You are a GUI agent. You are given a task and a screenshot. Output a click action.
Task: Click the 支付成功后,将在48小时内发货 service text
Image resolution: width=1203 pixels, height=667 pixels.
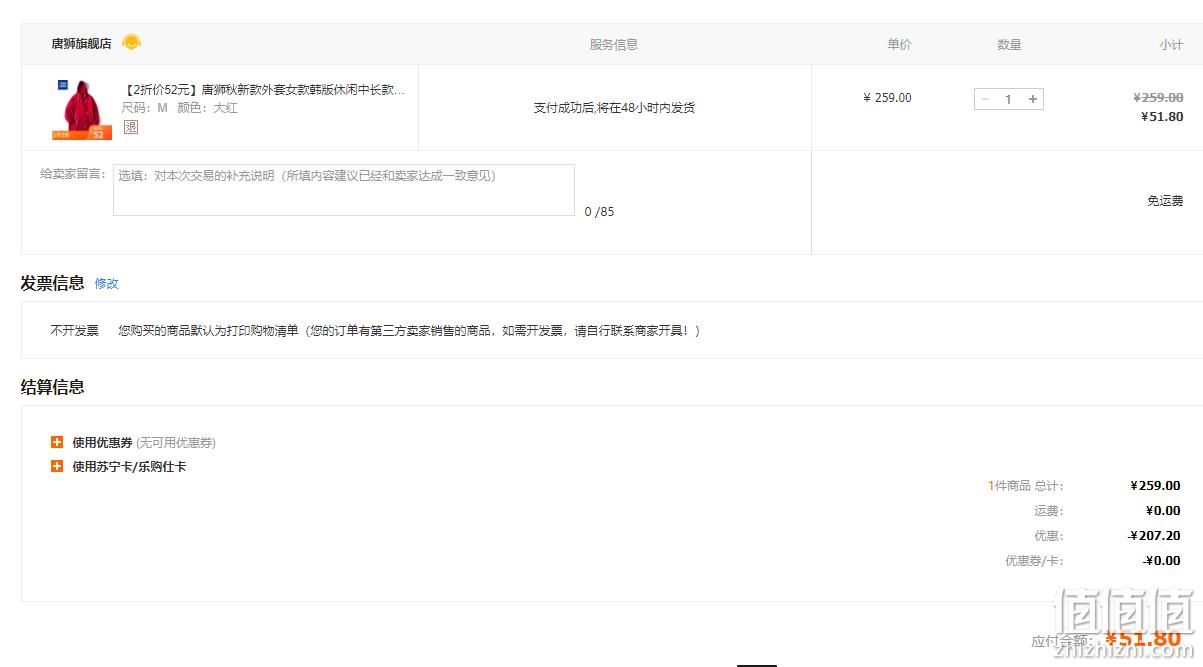click(x=614, y=108)
